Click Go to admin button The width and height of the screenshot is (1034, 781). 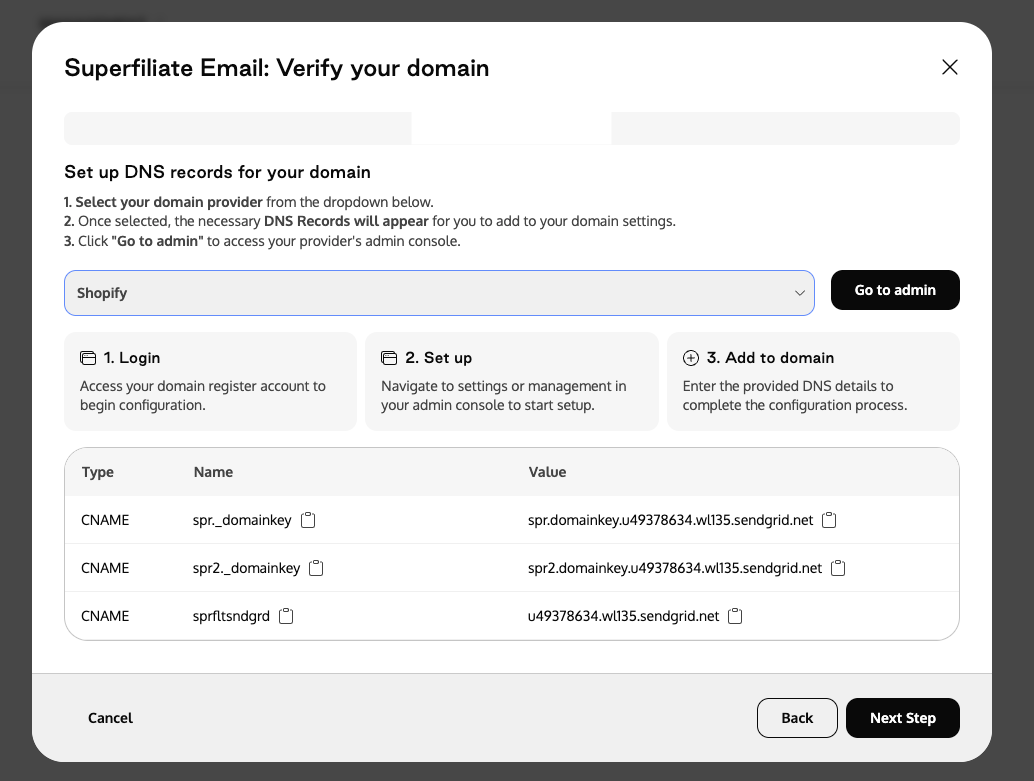[895, 290]
